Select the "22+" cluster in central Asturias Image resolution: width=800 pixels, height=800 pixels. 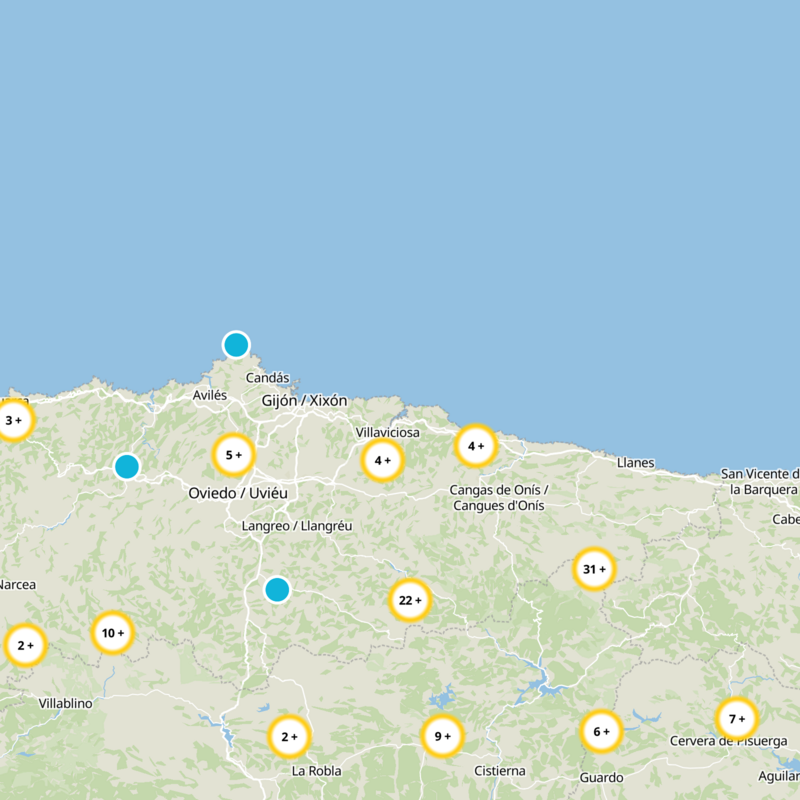408,601
